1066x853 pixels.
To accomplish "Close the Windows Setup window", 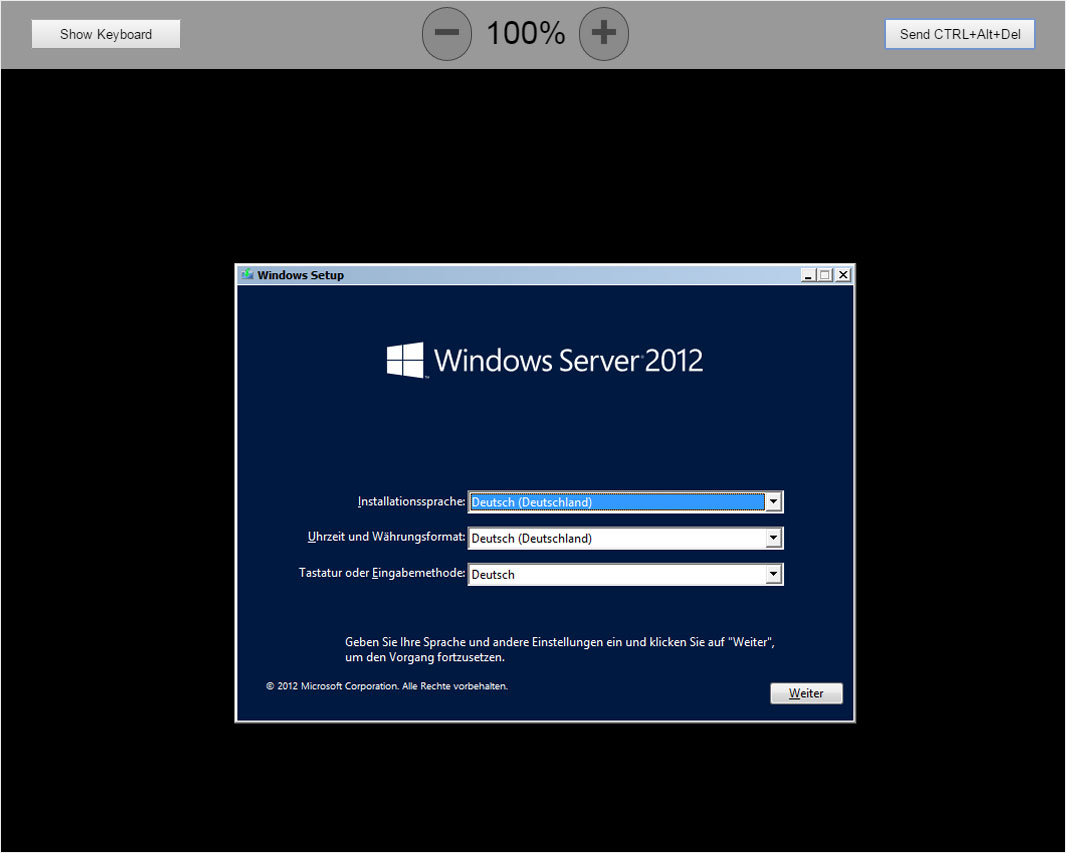I will (843, 275).
